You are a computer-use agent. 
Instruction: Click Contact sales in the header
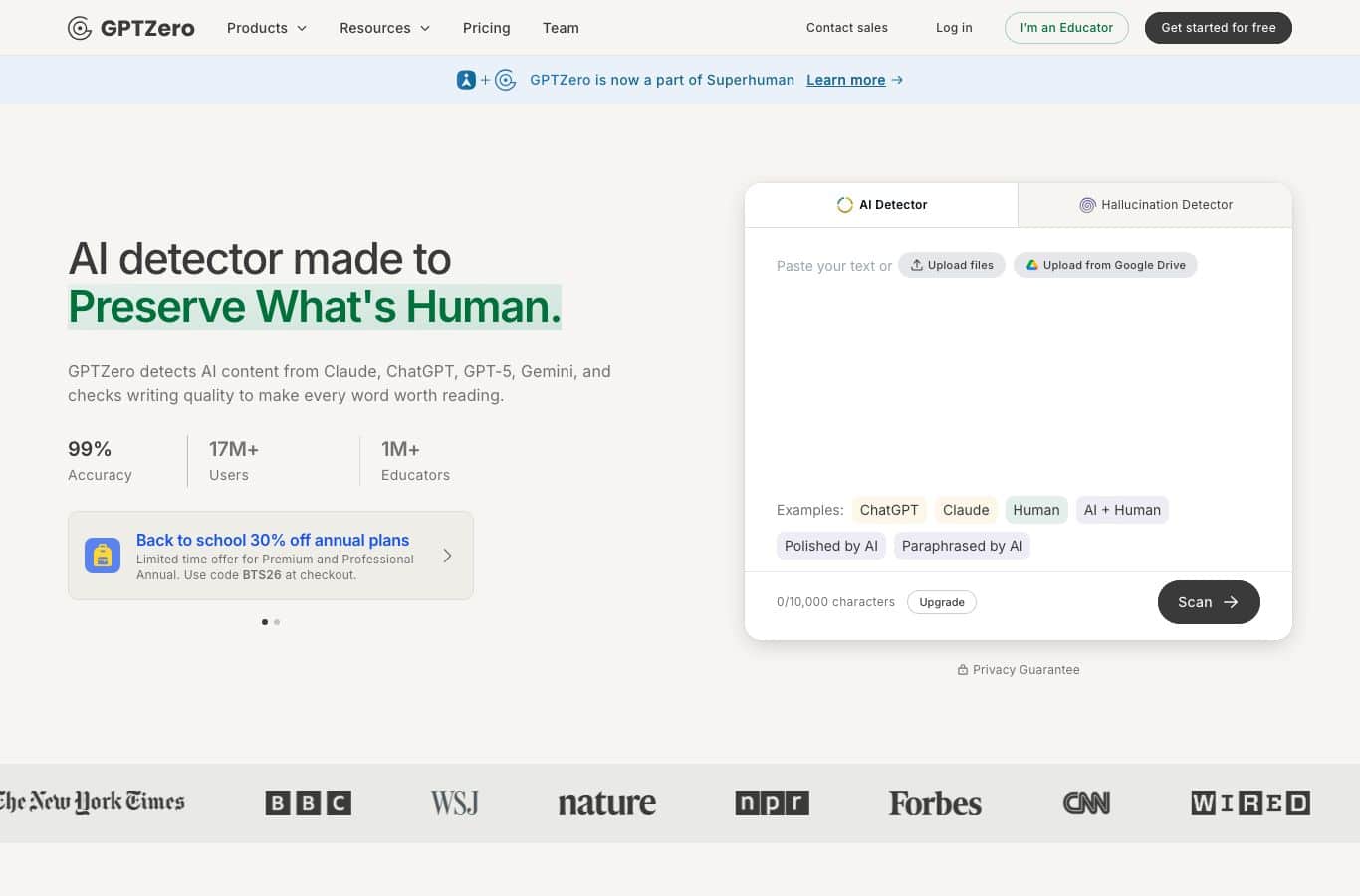[x=847, y=28]
